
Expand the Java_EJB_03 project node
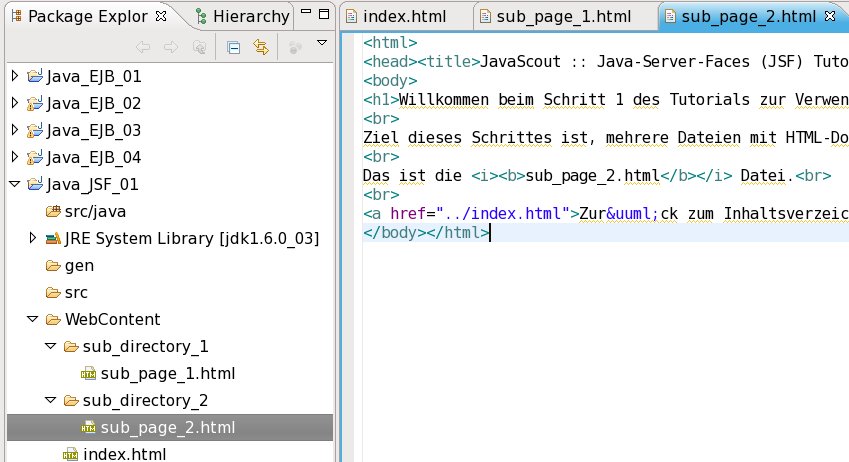click(14, 130)
